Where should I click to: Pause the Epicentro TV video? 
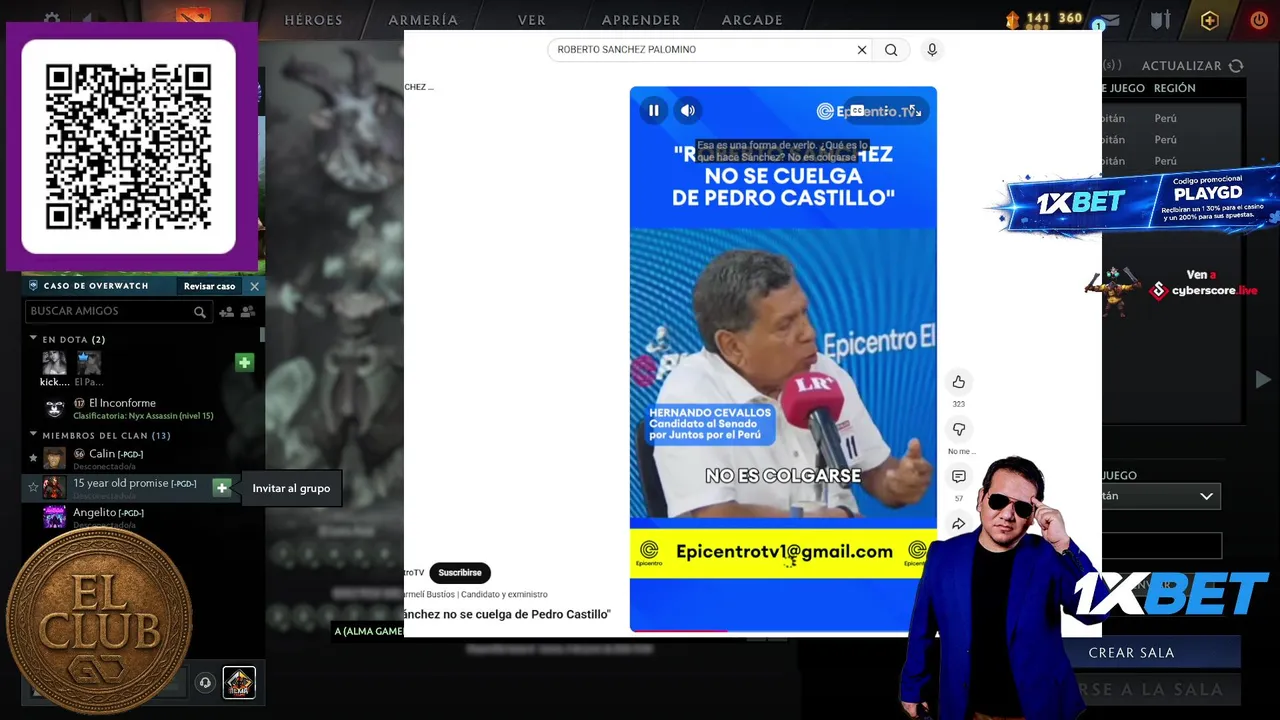pos(654,111)
